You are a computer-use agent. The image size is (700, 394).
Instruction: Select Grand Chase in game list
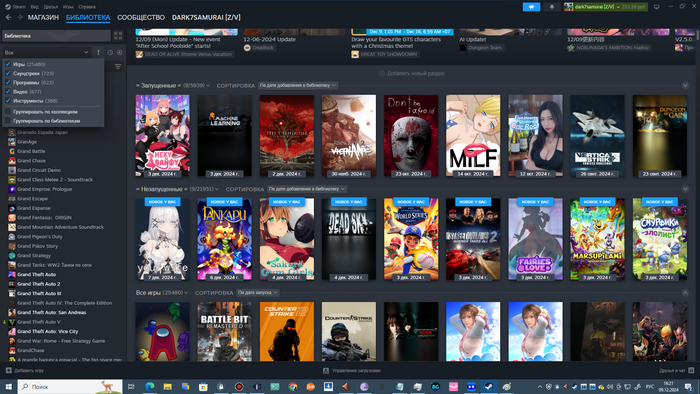[x=31, y=161]
